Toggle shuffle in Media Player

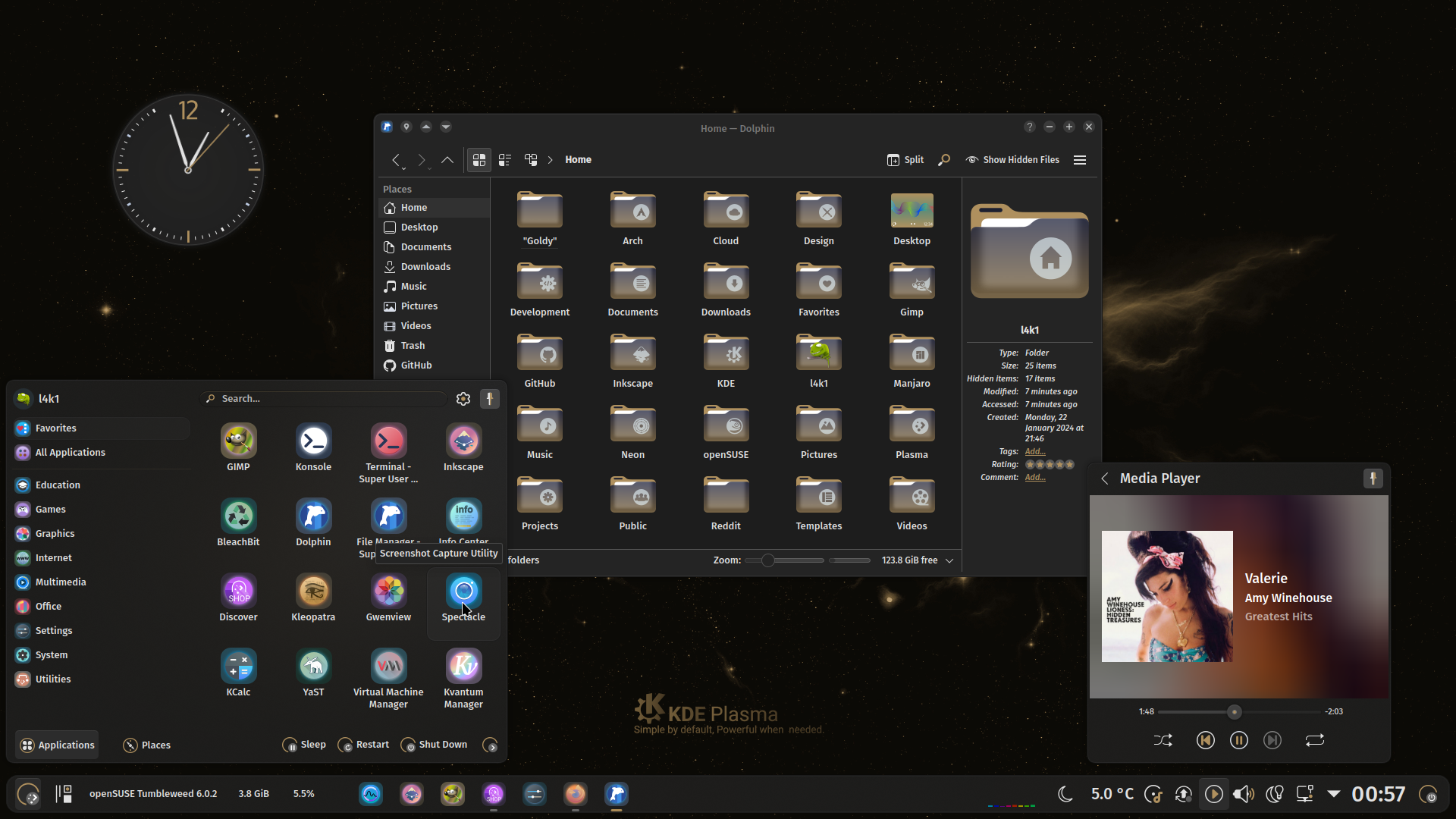click(x=1163, y=740)
